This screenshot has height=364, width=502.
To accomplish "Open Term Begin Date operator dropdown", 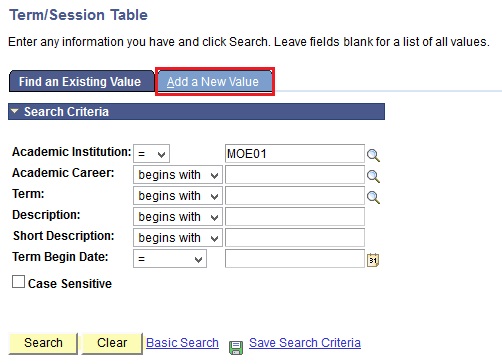I will (x=170, y=259).
